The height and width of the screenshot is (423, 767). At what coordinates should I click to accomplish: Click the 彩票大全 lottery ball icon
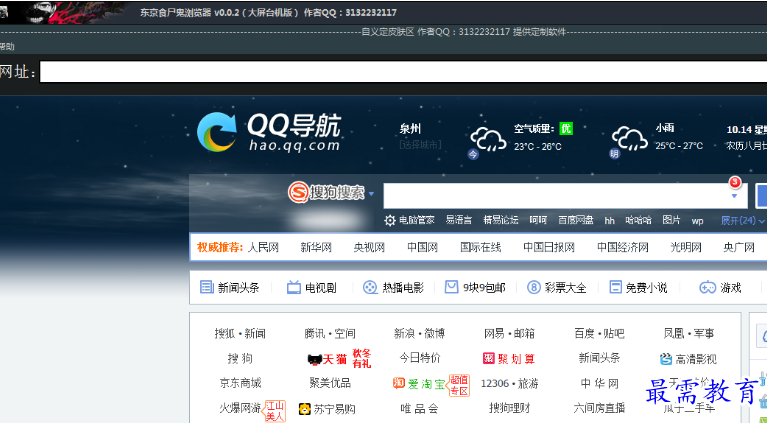tap(534, 287)
